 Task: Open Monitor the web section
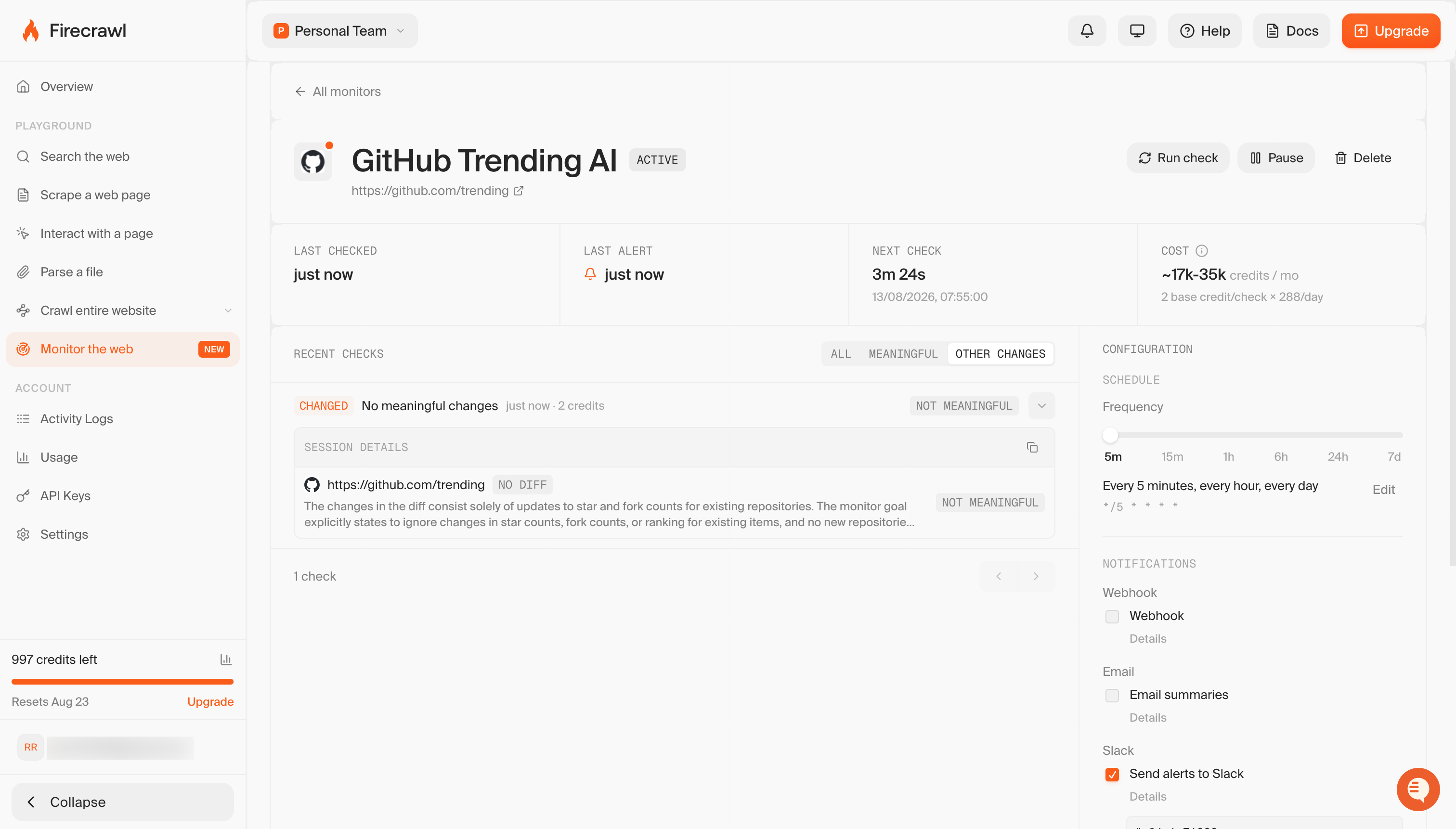(x=122, y=349)
